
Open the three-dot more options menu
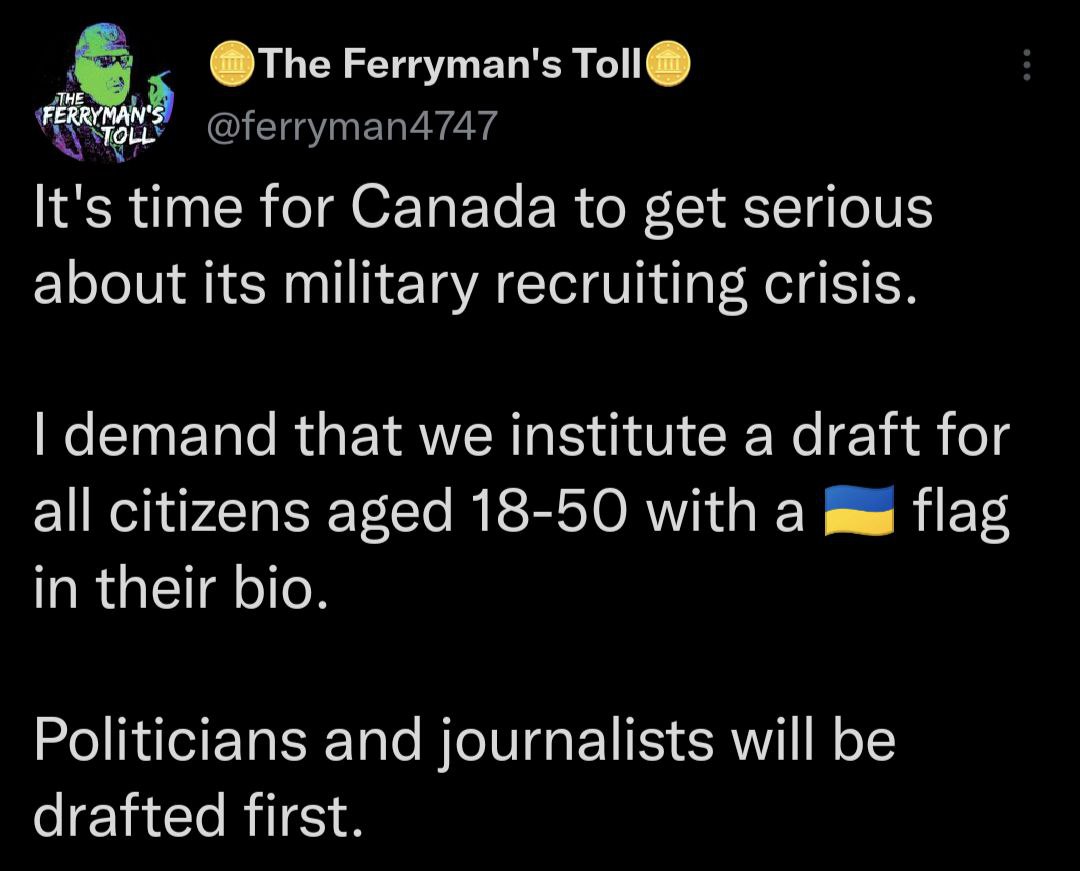1026,65
